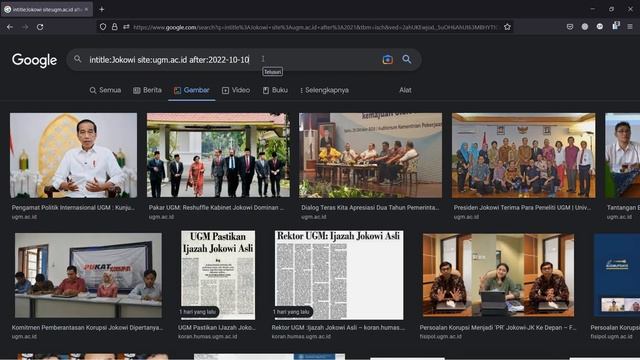This screenshot has height=360, width=640.
Task: Open 'Rektor UGM :Ijazah Jokowi Asli – koran.humas' title
Action: tap(338, 328)
